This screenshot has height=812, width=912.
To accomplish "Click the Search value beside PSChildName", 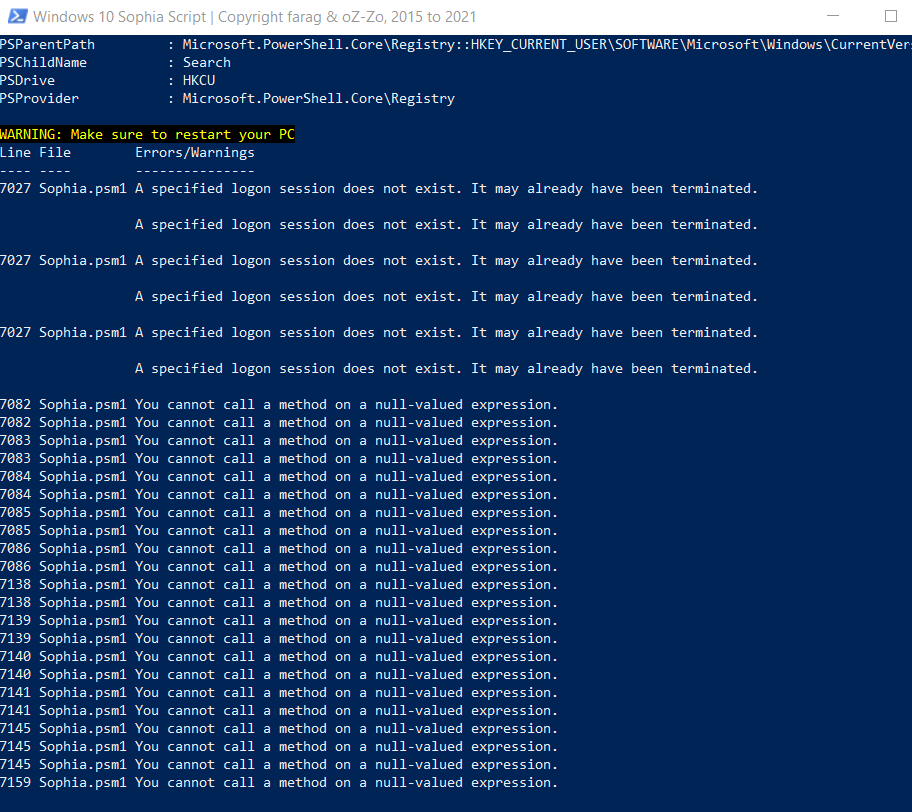I will (206, 62).
